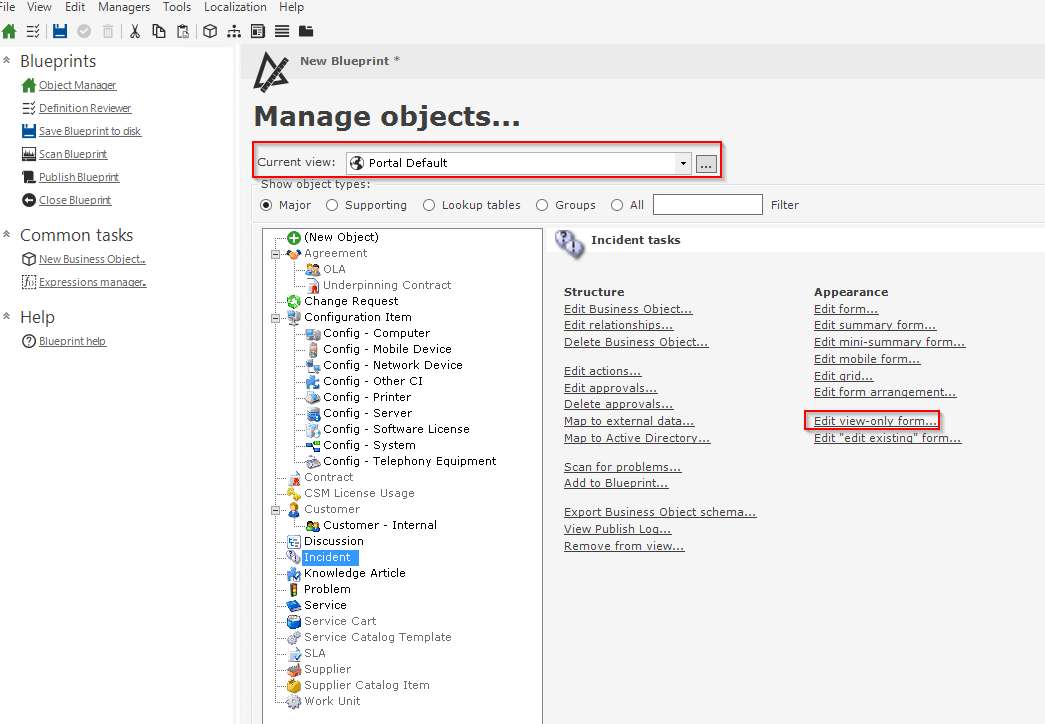
Task: Open the Tools menu
Action: pyautogui.click(x=176, y=7)
